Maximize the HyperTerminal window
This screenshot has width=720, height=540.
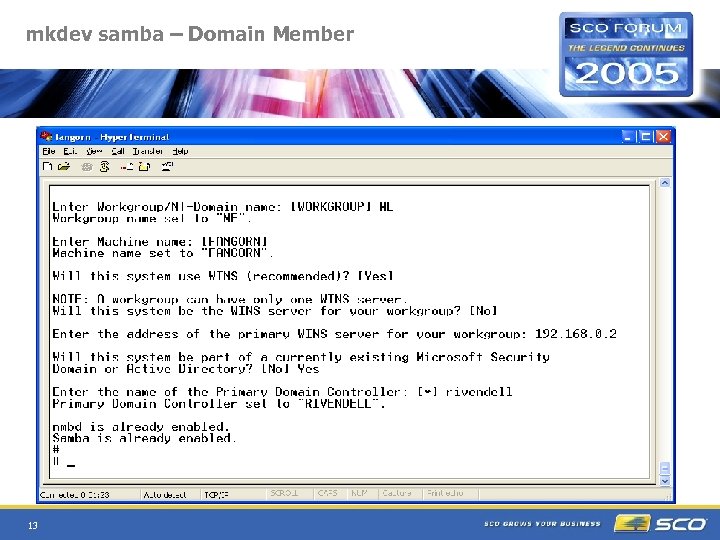(645, 136)
